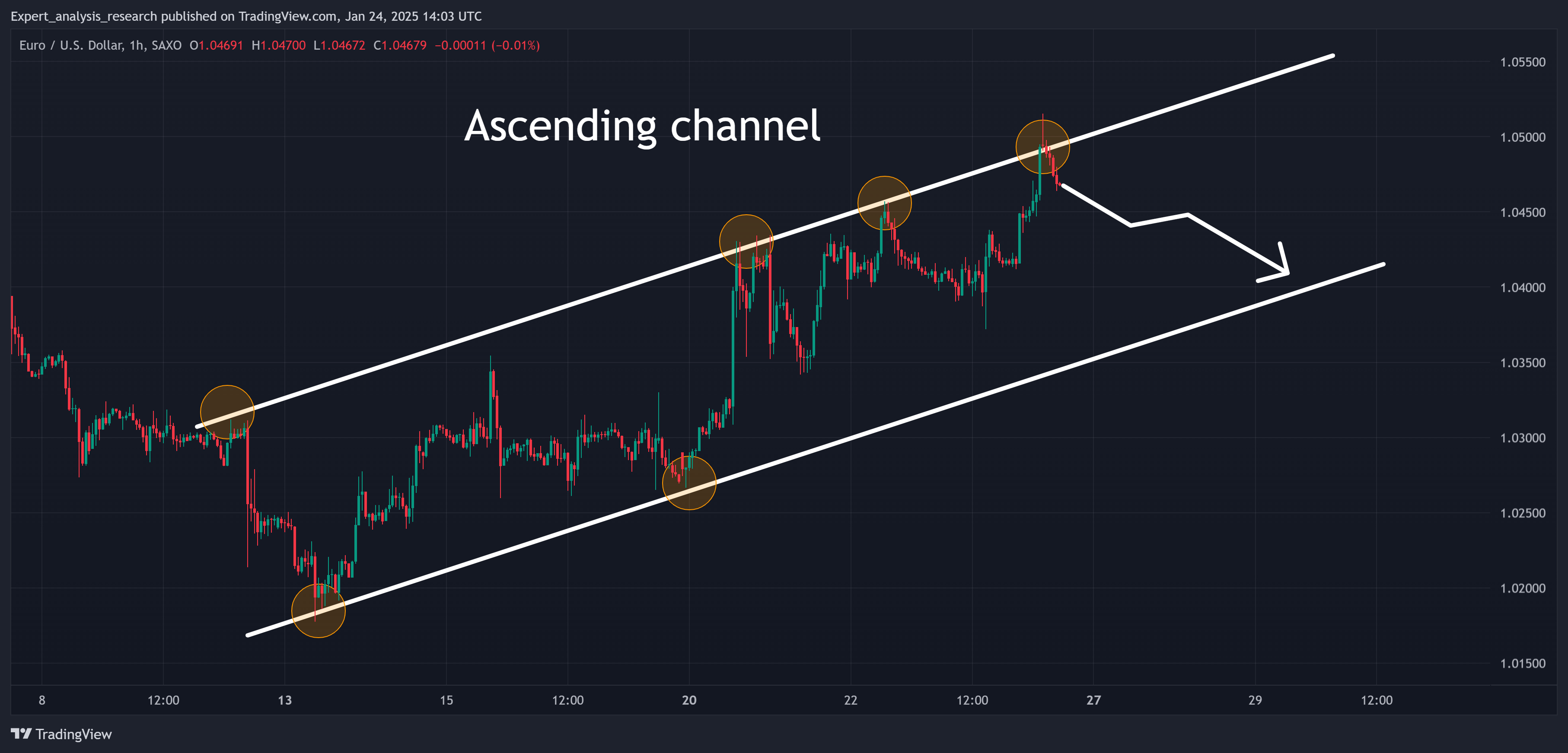Click the date label 15 on time axis

pos(447,700)
